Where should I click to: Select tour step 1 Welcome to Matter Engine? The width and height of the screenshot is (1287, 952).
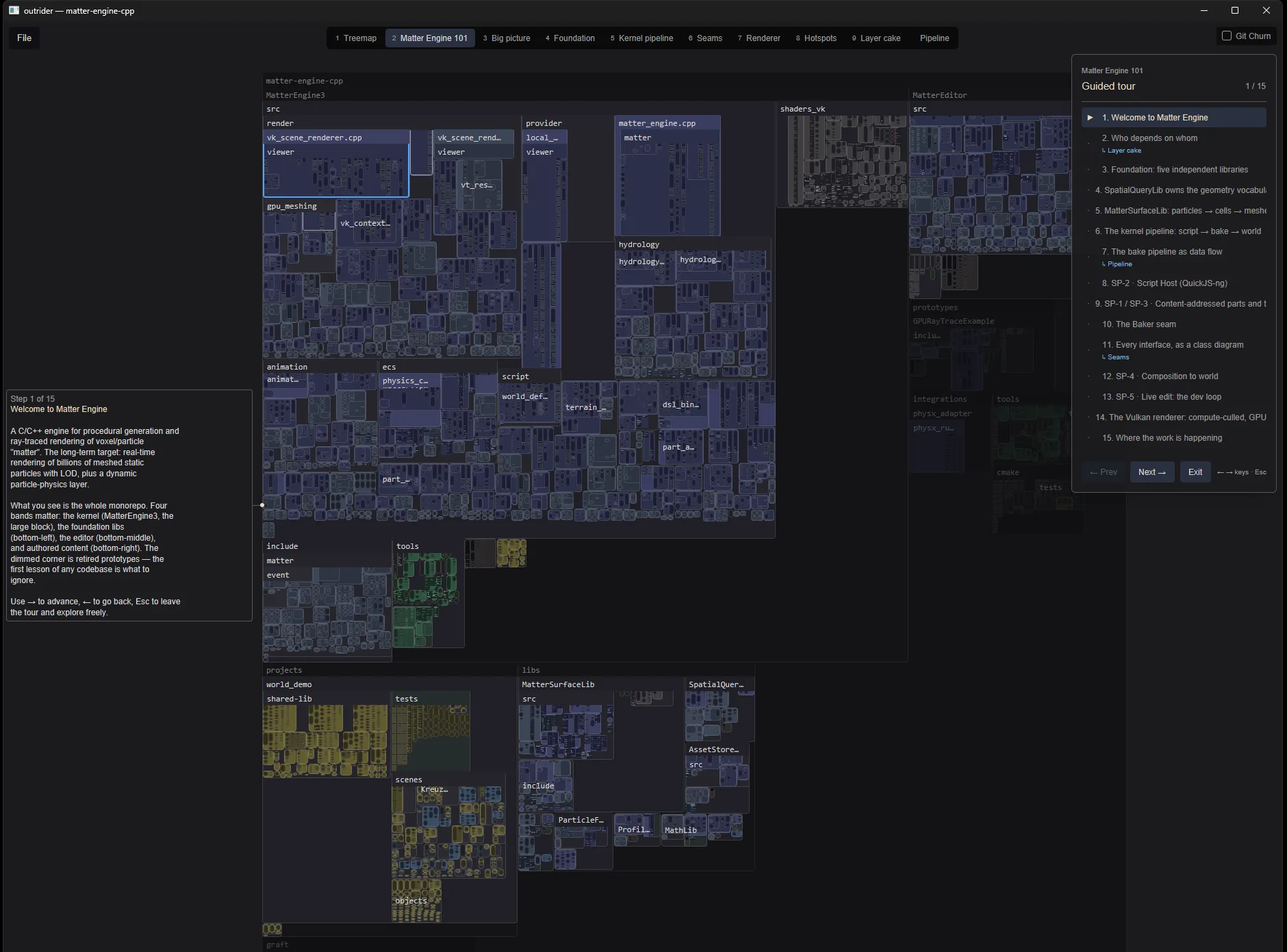click(1173, 118)
